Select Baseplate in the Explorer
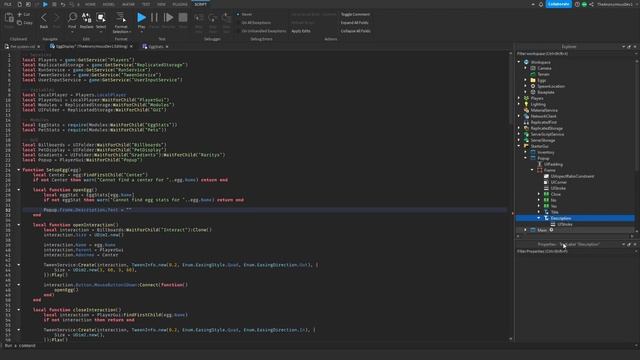The height and width of the screenshot is (360, 640). [546, 92]
